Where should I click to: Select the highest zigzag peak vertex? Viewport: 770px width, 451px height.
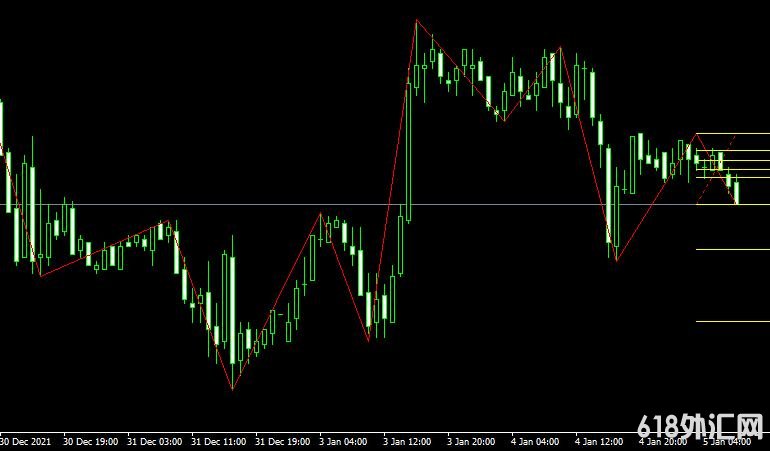(x=416, y=20)
